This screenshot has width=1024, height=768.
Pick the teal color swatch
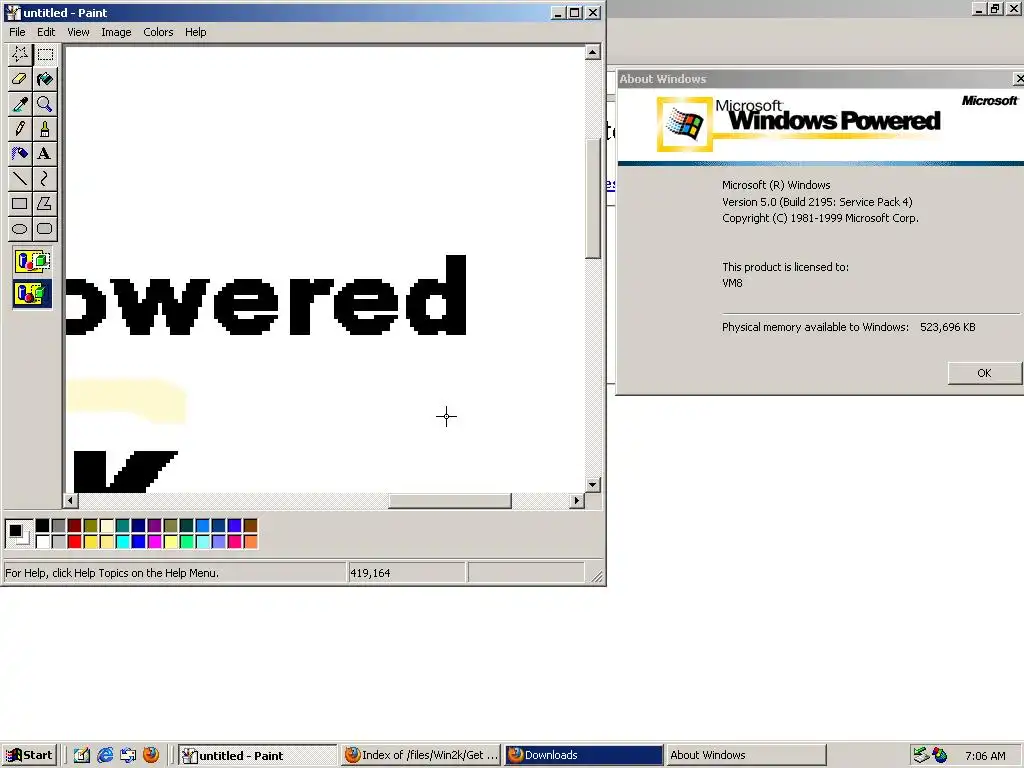(x=122, y=526)
